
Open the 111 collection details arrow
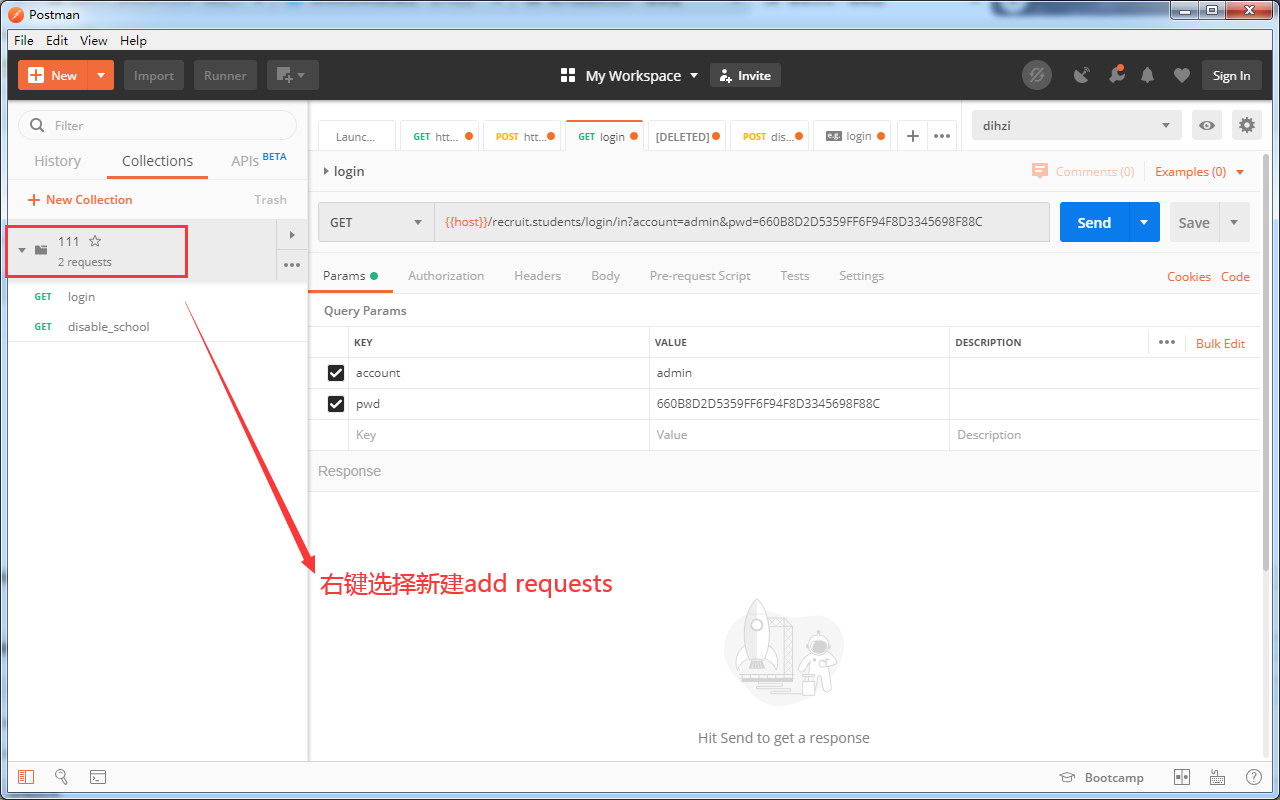click(x=292, y=235)
